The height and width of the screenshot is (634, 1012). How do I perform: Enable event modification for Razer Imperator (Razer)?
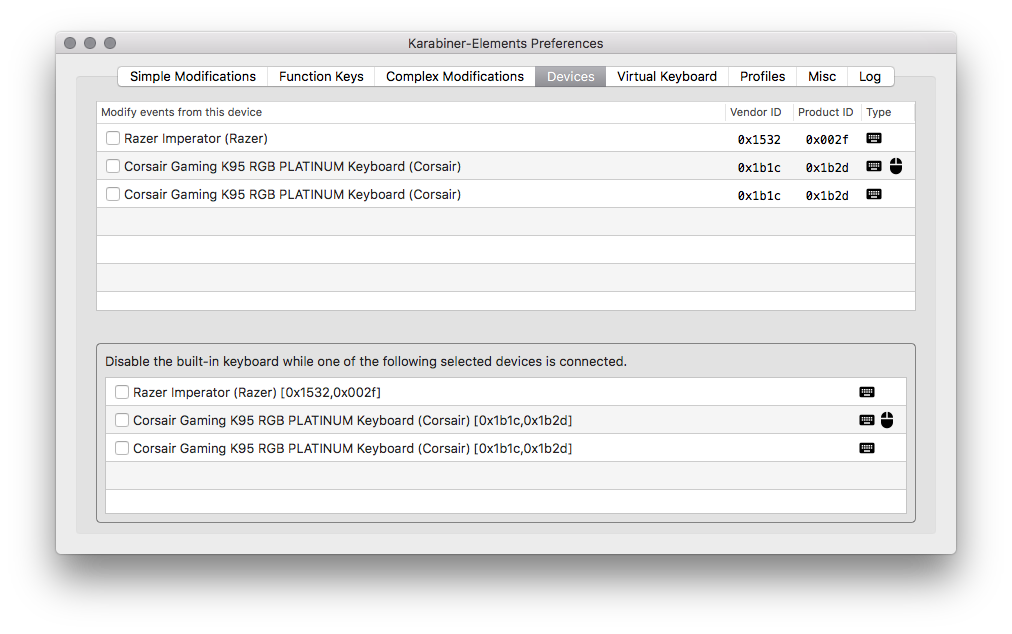[113, 138]
